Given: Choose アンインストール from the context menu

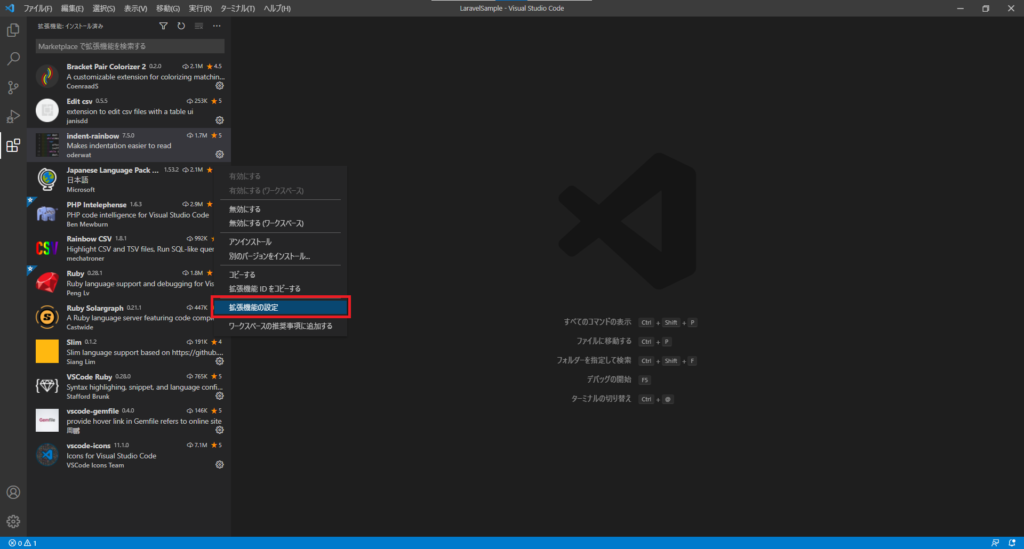Looking at the screenshot, I should click(251, 242).
